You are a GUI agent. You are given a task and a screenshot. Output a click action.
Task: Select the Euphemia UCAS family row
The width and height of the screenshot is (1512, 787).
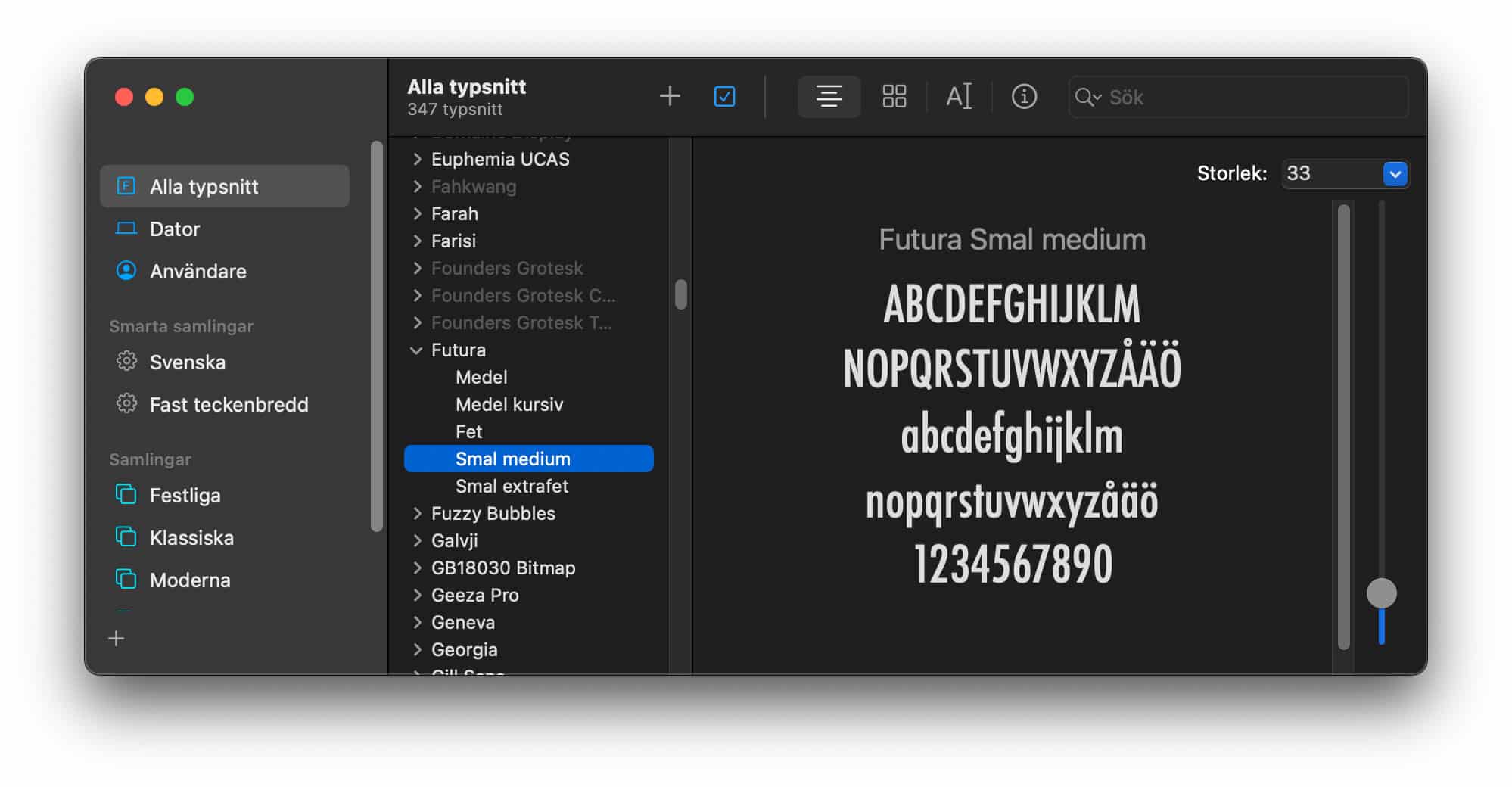tap(529, 159)
